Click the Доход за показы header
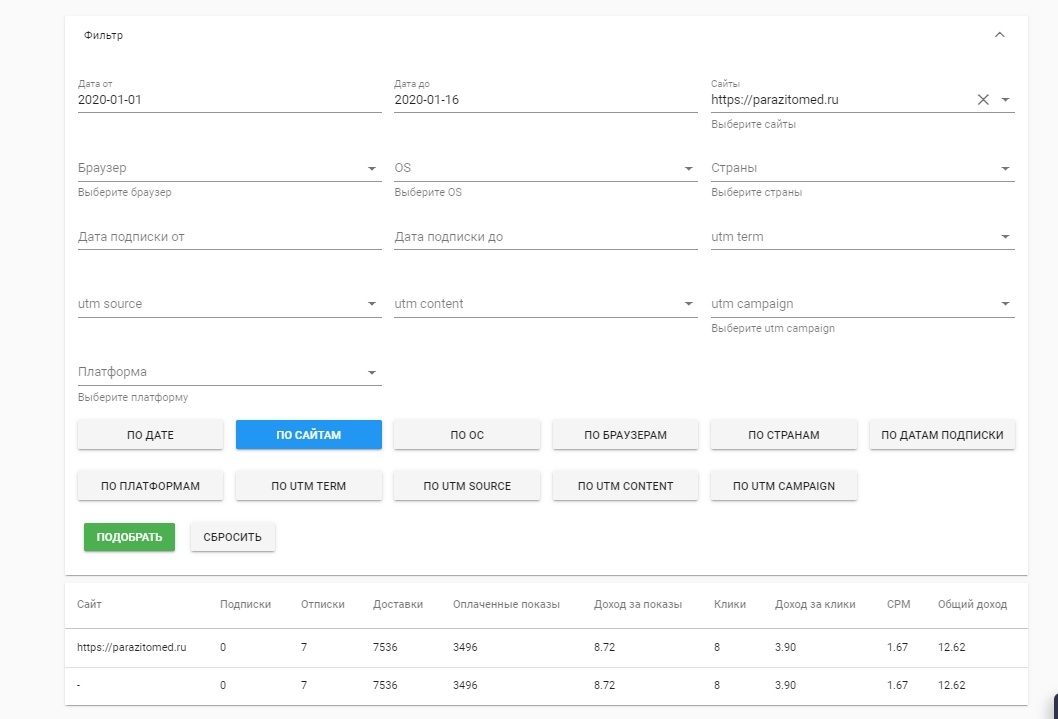Image resolution: width=1058 pixels, height=719 pixels. point(638,604)
